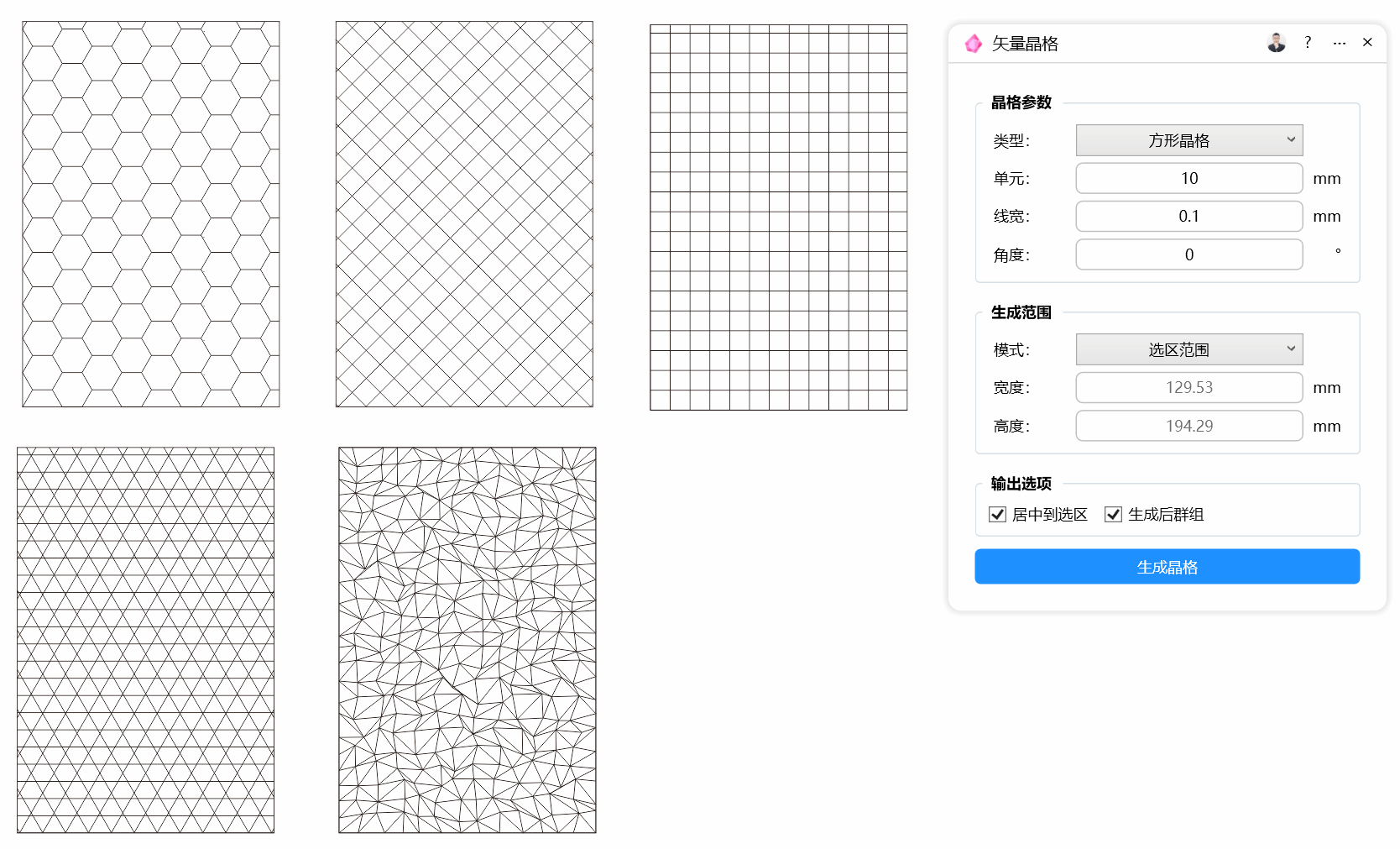Open the three-dots more options menu
The image size is (1400, 849).
(x=1339, y=43)
